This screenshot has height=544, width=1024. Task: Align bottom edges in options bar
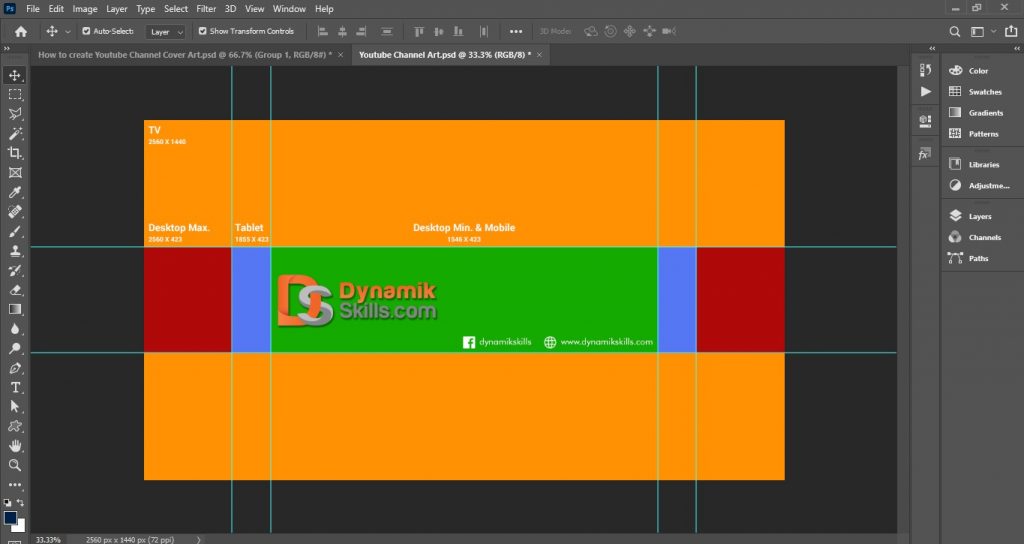[x=458, y=31]
